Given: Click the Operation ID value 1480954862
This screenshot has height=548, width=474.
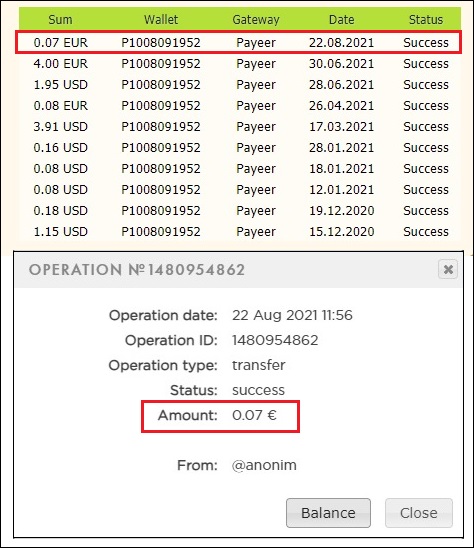Looking at the screenshot, I should [275, 340].
